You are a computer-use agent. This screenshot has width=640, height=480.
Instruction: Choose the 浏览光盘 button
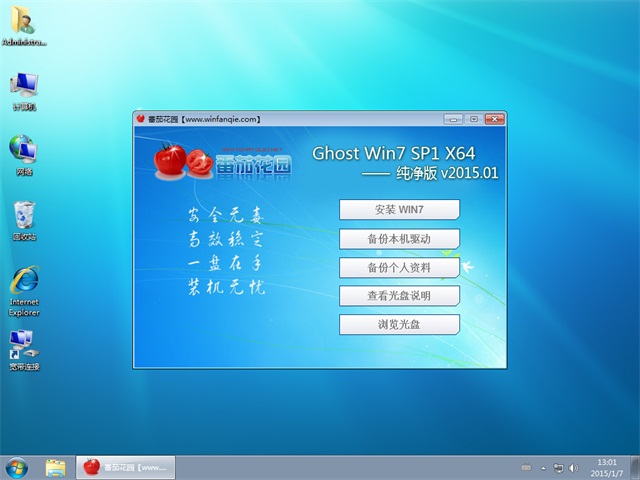[x=399, y=325]
